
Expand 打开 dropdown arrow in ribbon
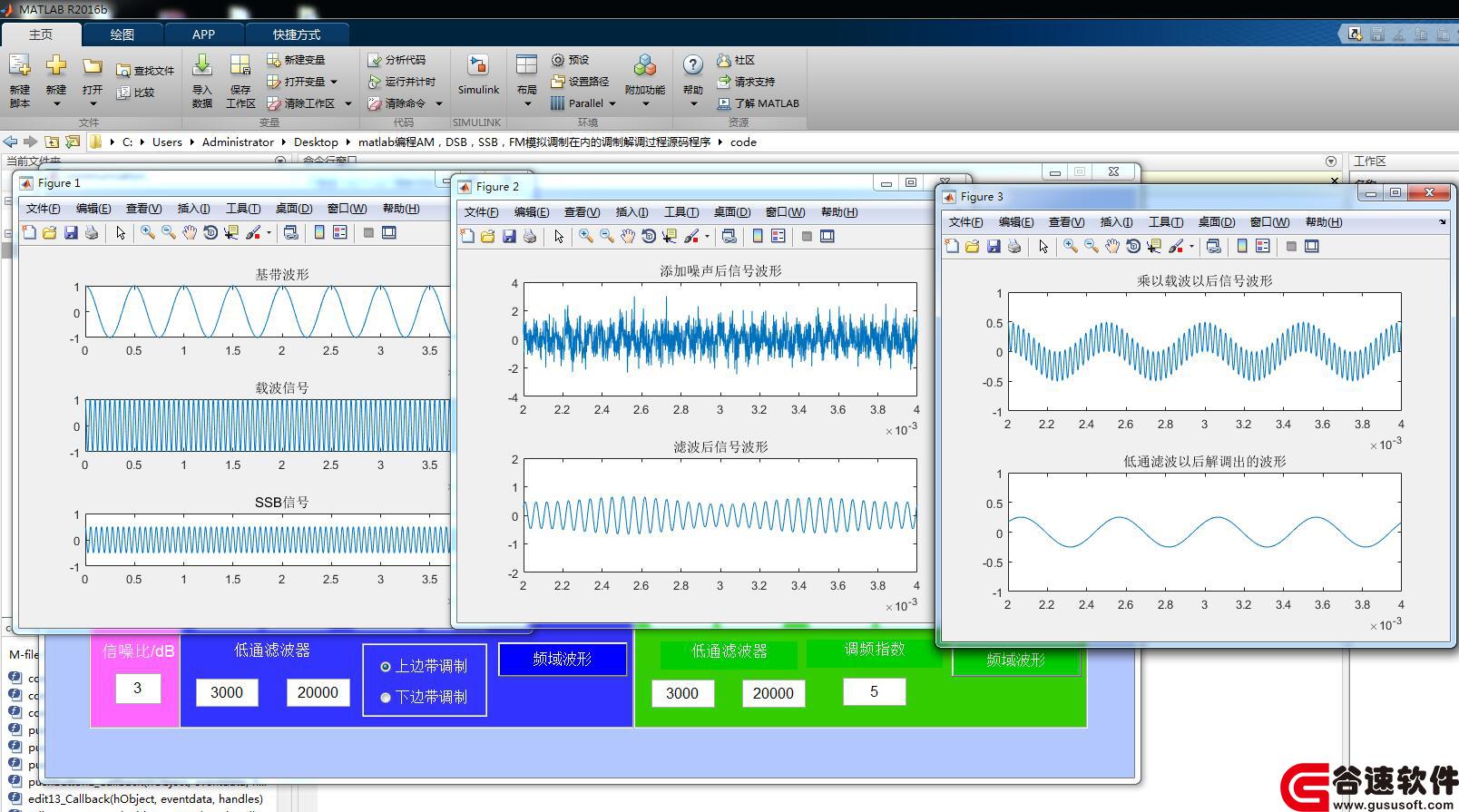93,103
